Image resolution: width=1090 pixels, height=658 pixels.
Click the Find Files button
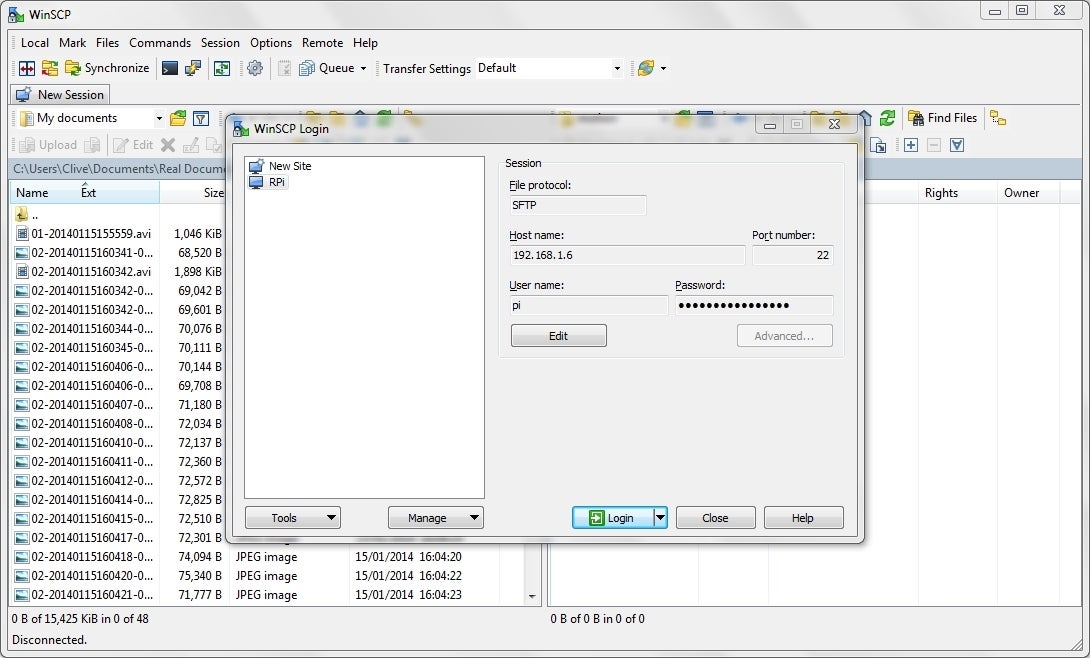943,118
